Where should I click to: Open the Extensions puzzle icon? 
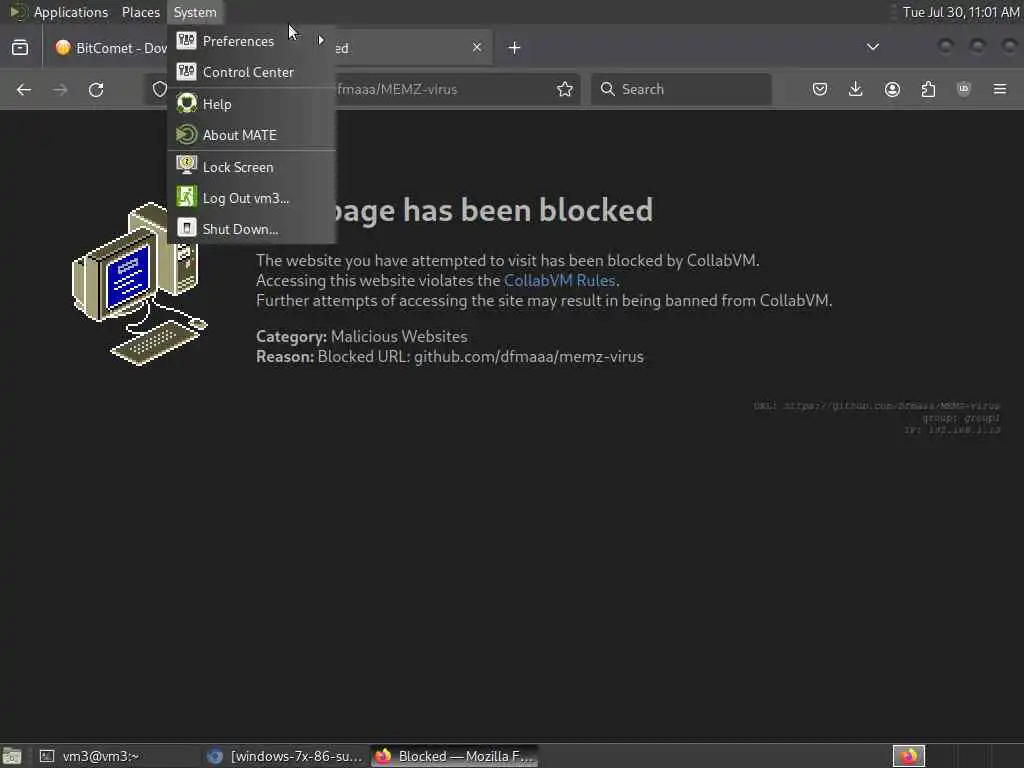[928, 89]
